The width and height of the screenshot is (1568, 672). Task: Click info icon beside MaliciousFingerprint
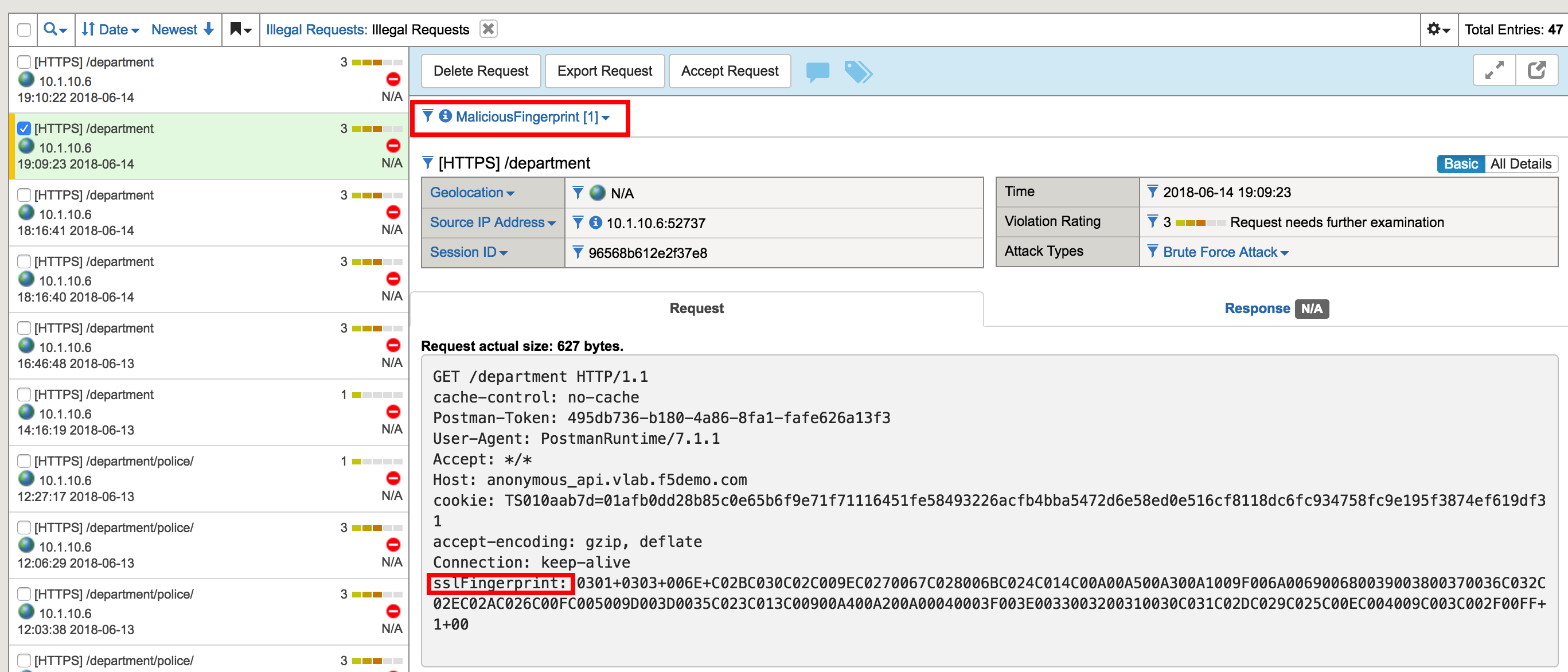[446, 116]
